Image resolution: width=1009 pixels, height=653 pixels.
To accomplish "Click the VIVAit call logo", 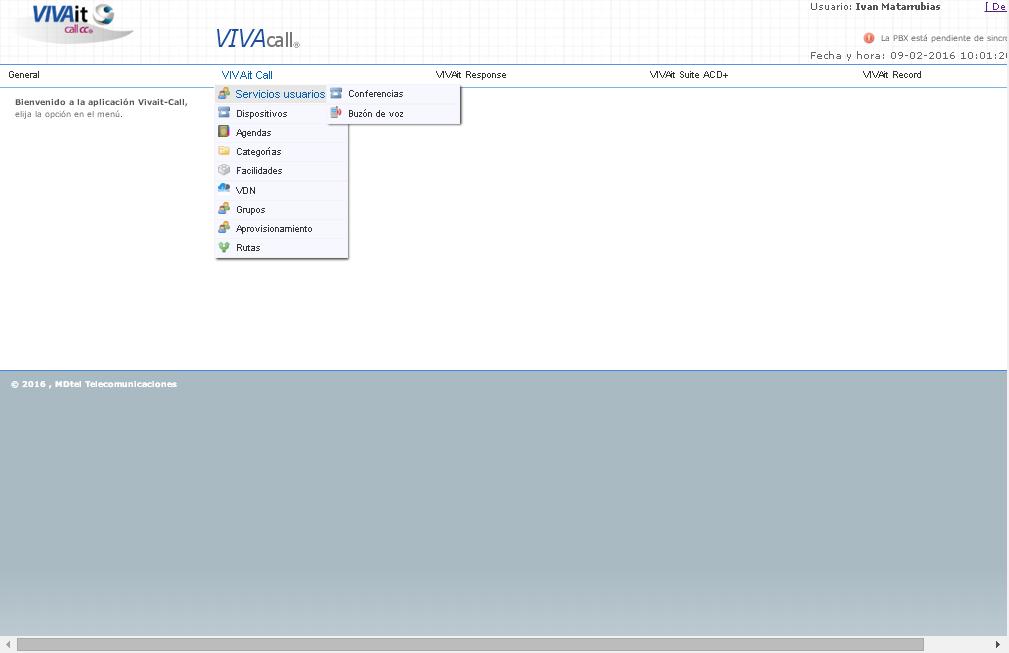I will pos(73,21).
